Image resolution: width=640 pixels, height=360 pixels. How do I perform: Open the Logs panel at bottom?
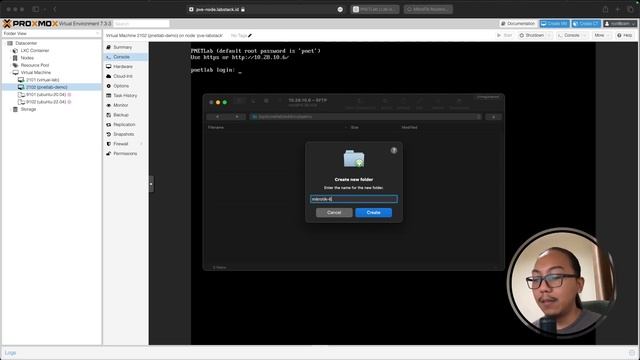(11, 353)
